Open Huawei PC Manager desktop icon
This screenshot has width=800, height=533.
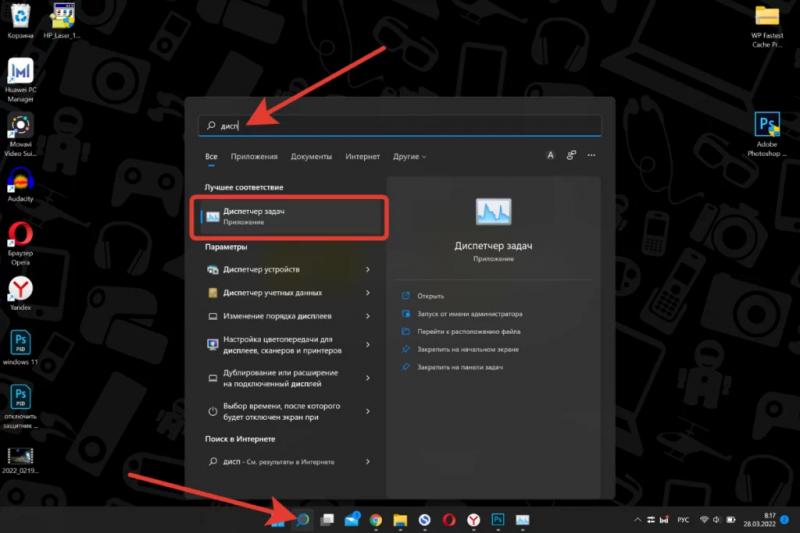coord(20,74)
